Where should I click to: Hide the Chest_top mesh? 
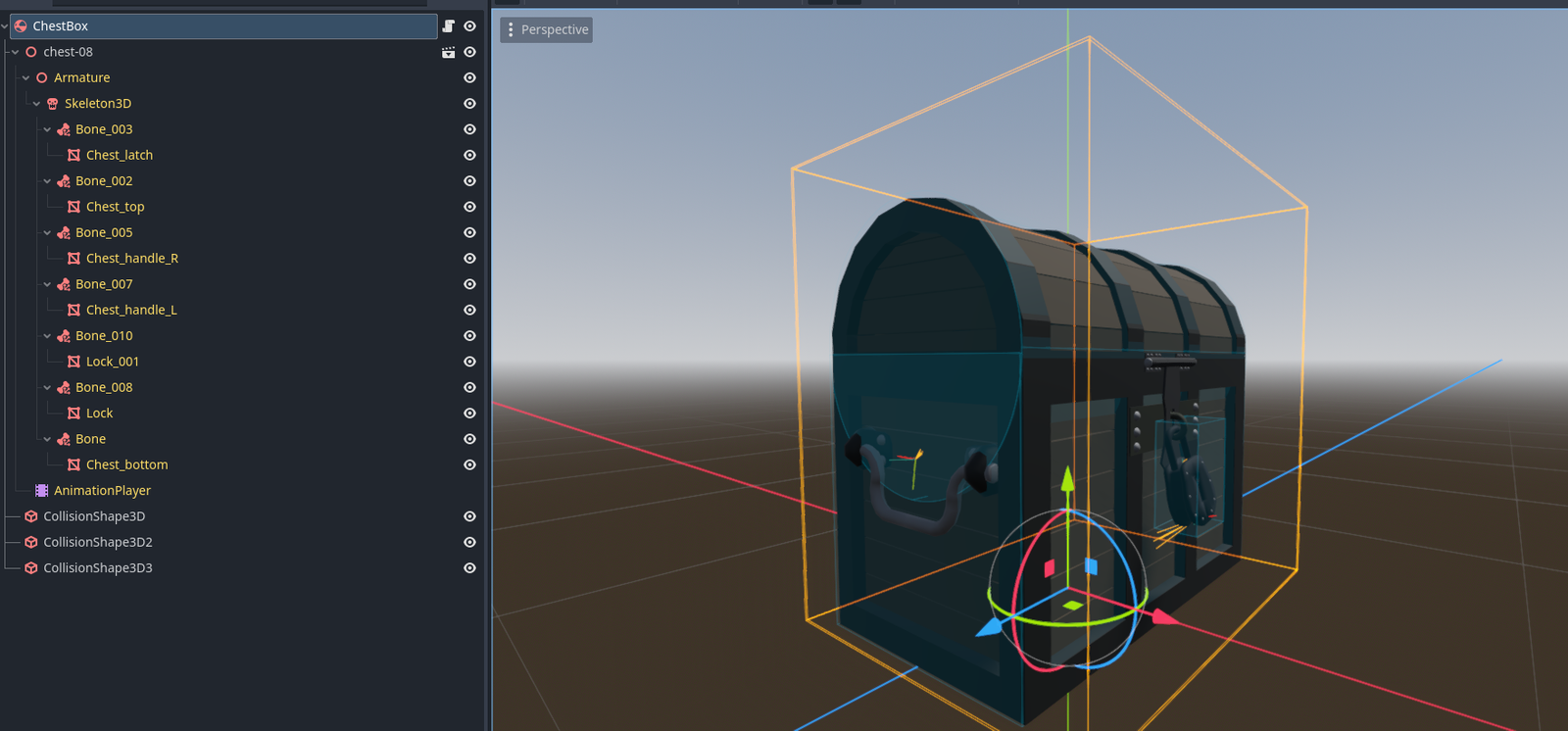pyautogui.click(x=469, y=207)
